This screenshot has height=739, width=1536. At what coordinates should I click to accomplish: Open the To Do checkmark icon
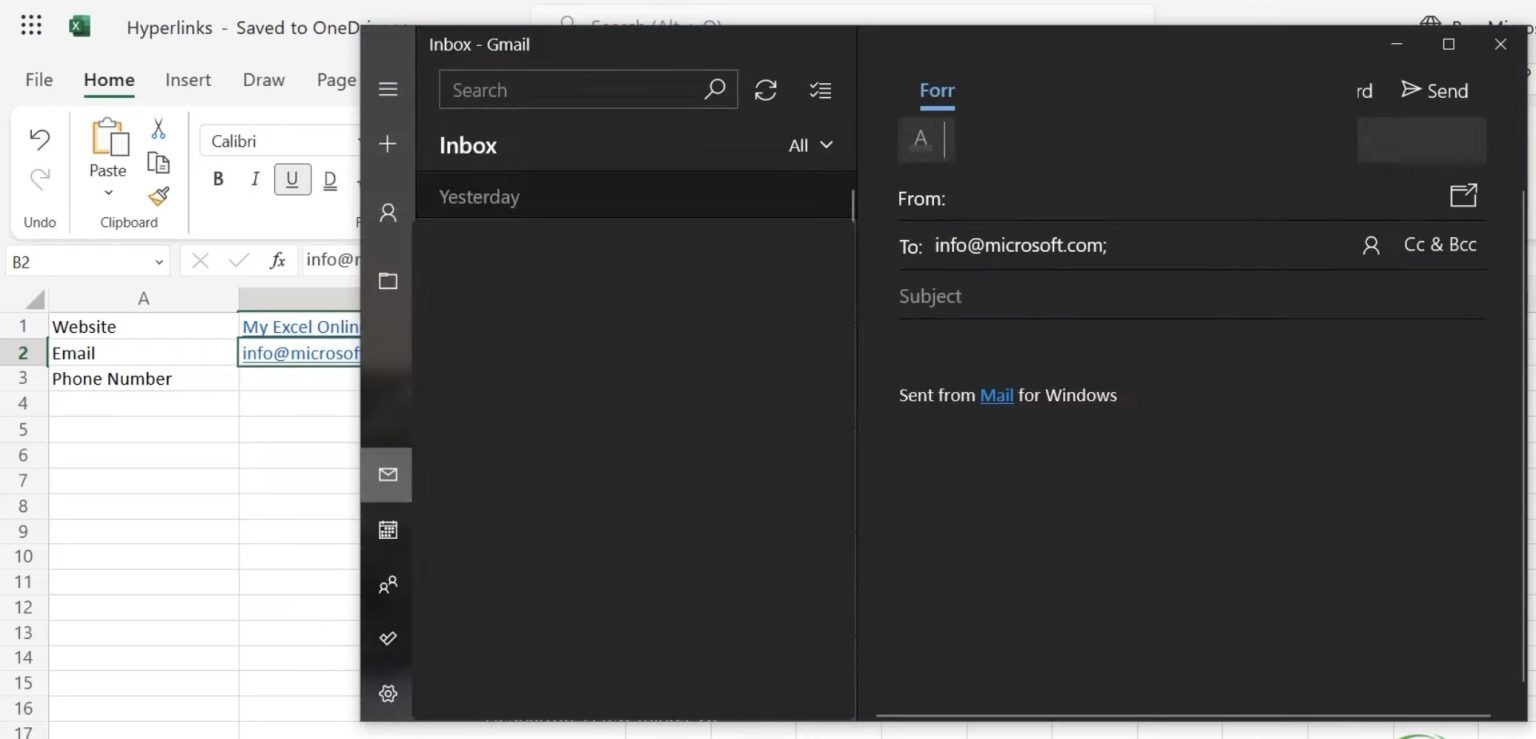pos(388,638)
